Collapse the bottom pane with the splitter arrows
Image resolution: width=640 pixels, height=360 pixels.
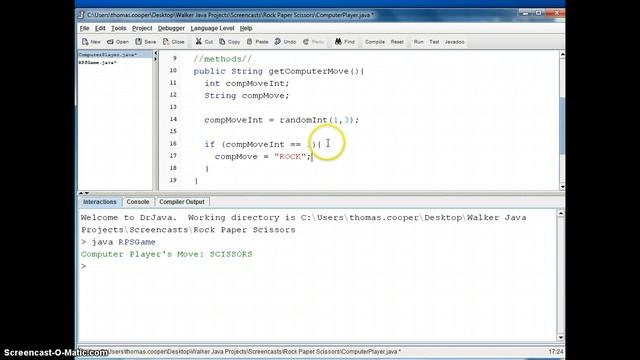(84, 193)
